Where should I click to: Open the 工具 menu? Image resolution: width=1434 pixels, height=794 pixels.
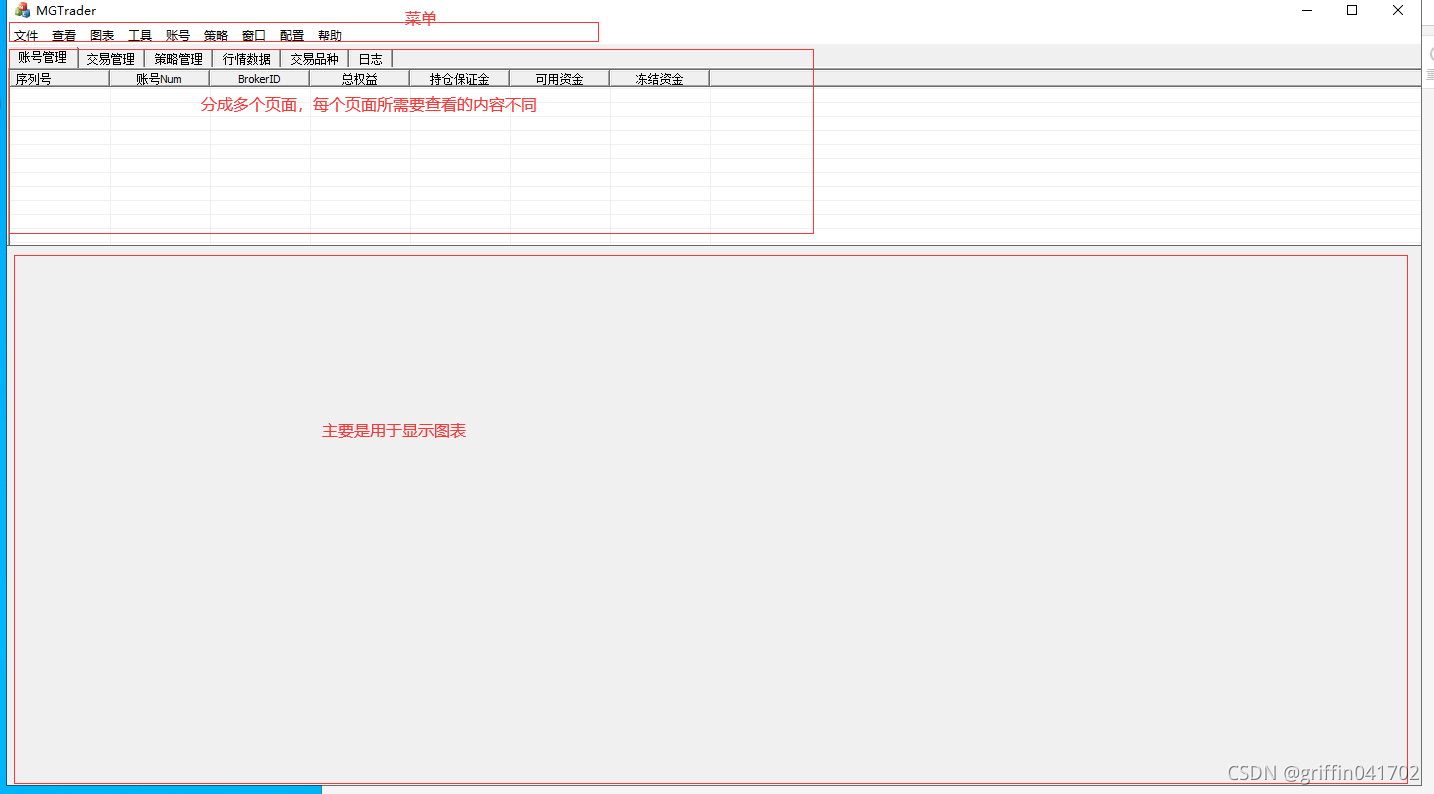pos(140,35)
